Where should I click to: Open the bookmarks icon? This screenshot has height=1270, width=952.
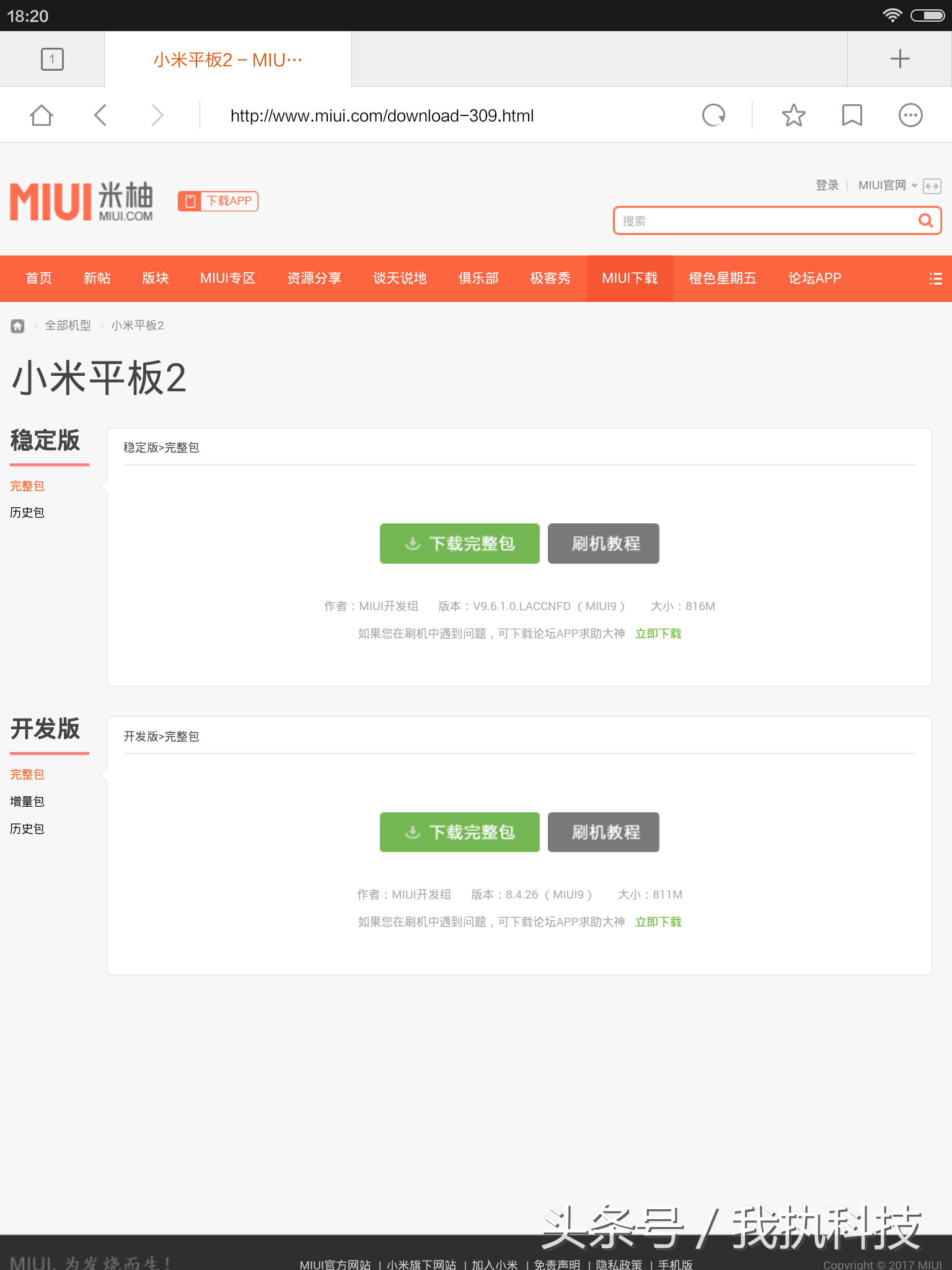click(x=852, y=115)
